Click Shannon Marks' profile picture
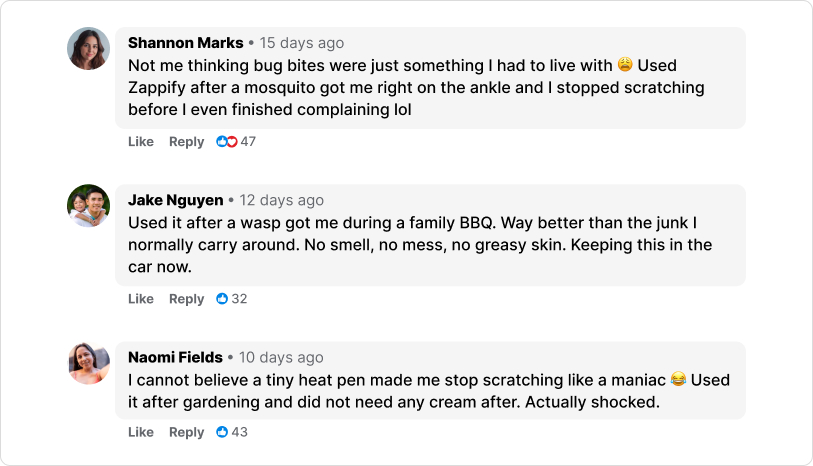This screenshot has width=813, height=466. pos(89,49)
